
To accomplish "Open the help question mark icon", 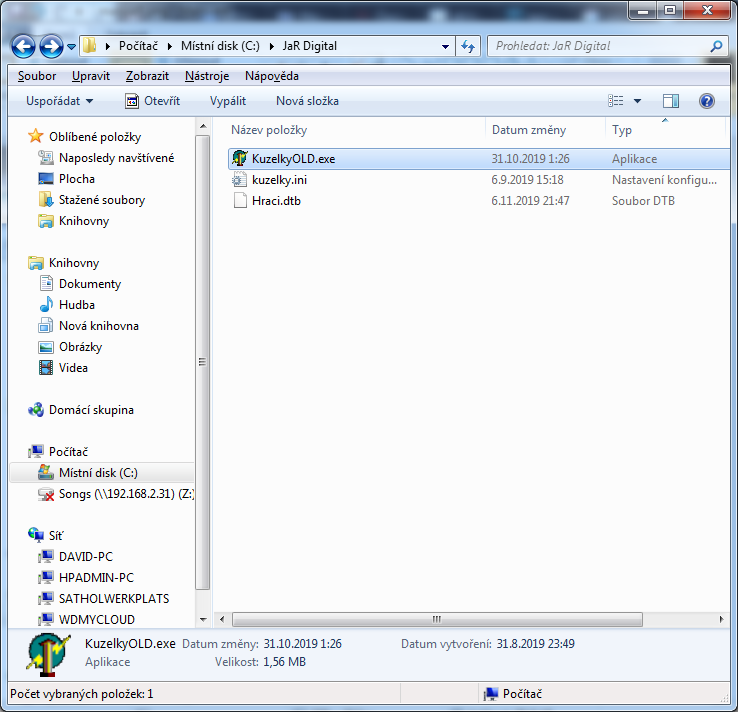I will (707, 101).
